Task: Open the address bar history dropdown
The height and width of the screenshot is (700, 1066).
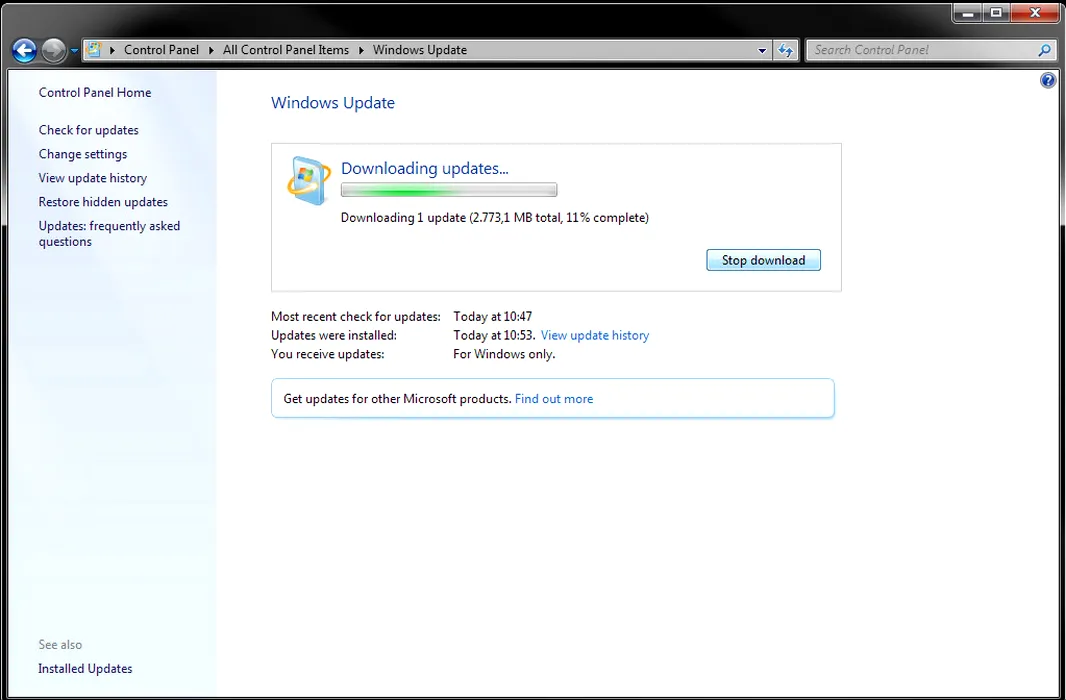Action: coord(762,50)
